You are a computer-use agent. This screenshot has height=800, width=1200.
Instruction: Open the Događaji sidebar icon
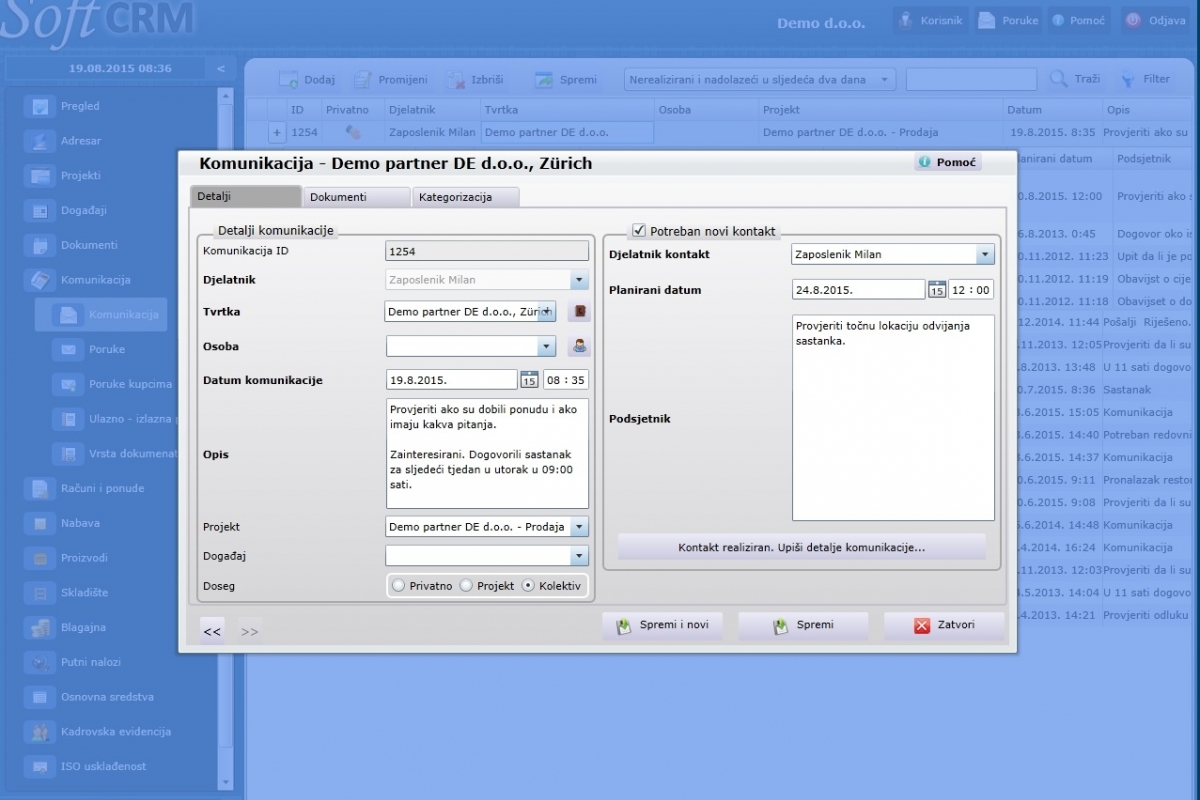40,211
